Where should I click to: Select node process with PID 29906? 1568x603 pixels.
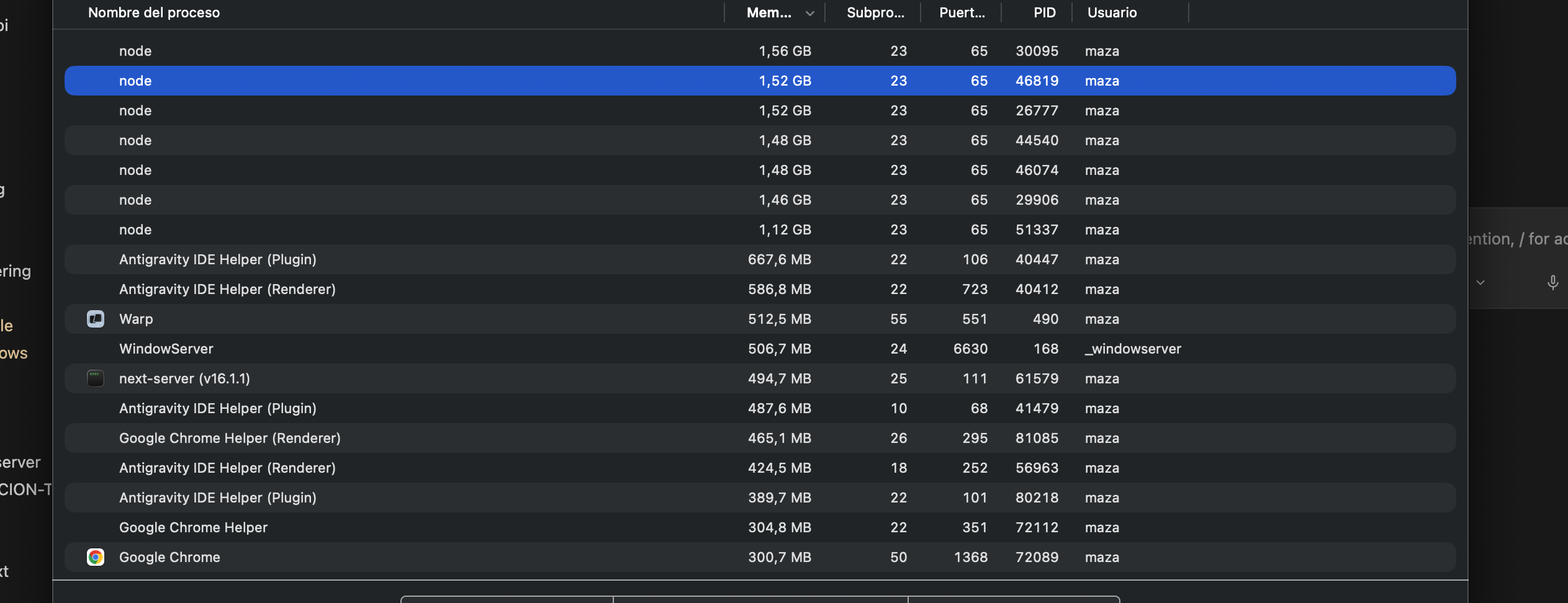point(760,200)
